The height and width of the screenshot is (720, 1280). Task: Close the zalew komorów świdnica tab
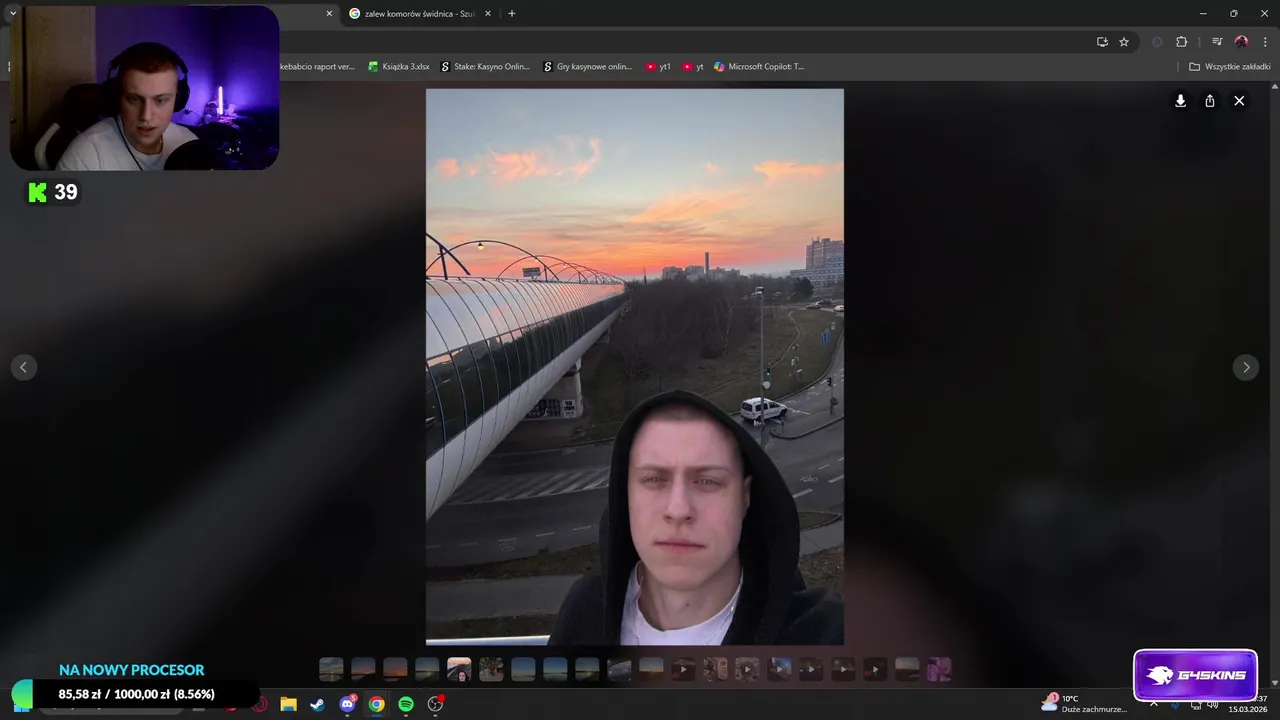pyautogui.click(x=488, y=14)
